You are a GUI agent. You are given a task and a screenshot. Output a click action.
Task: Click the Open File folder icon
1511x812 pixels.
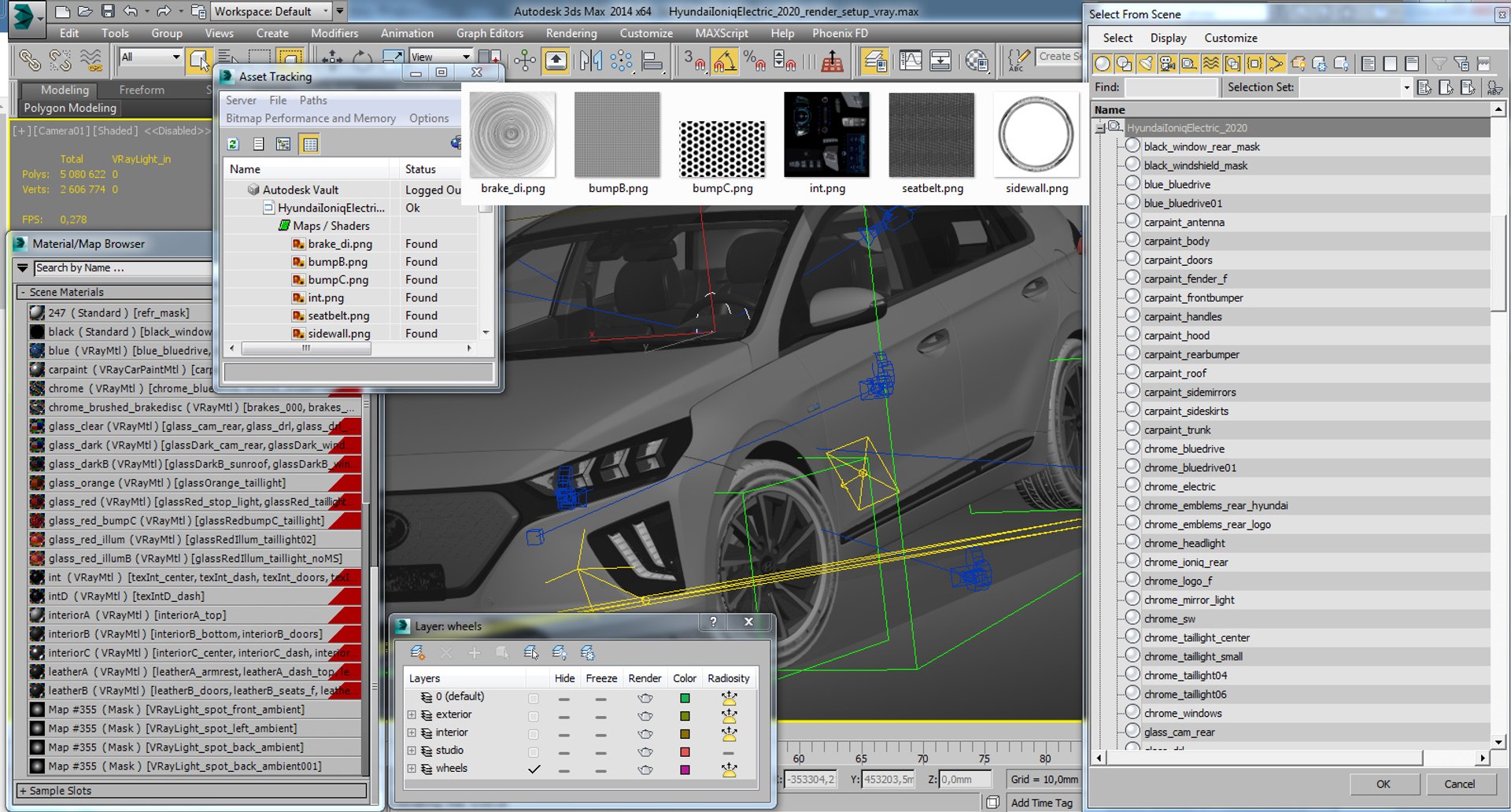coord(85,11)
